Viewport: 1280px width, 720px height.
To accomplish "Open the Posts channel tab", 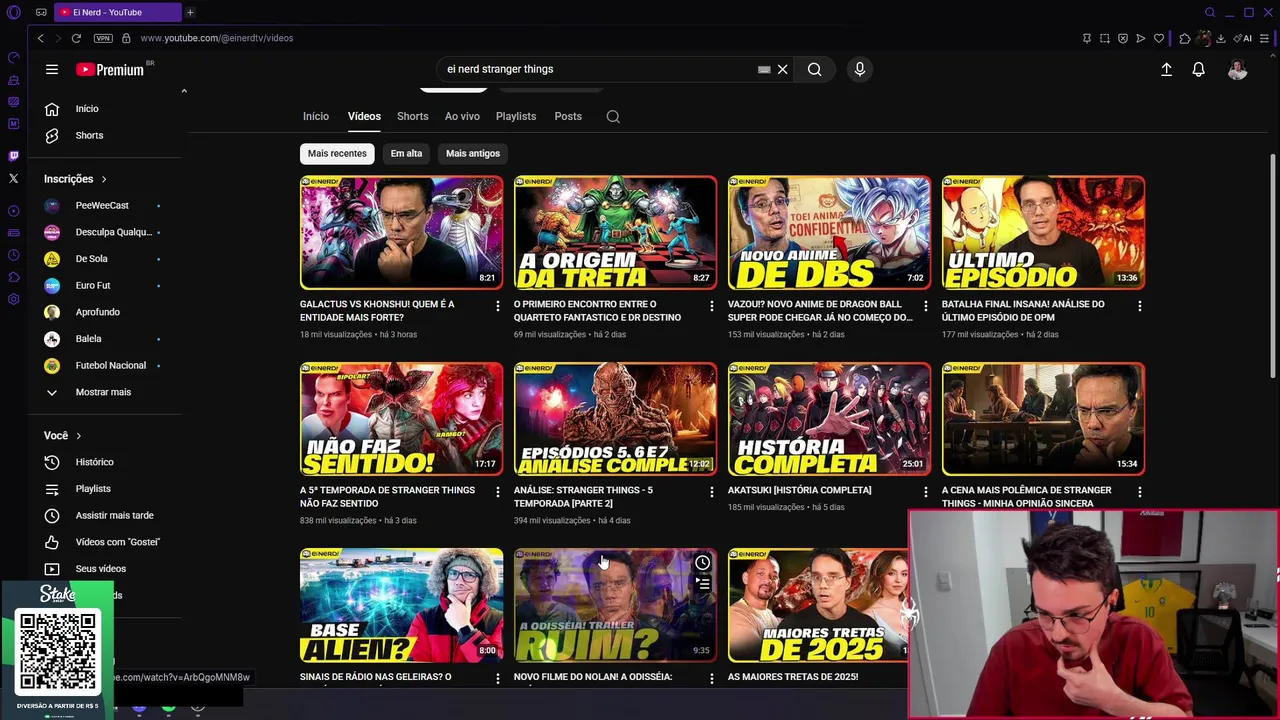I will [x=568, y=116].
